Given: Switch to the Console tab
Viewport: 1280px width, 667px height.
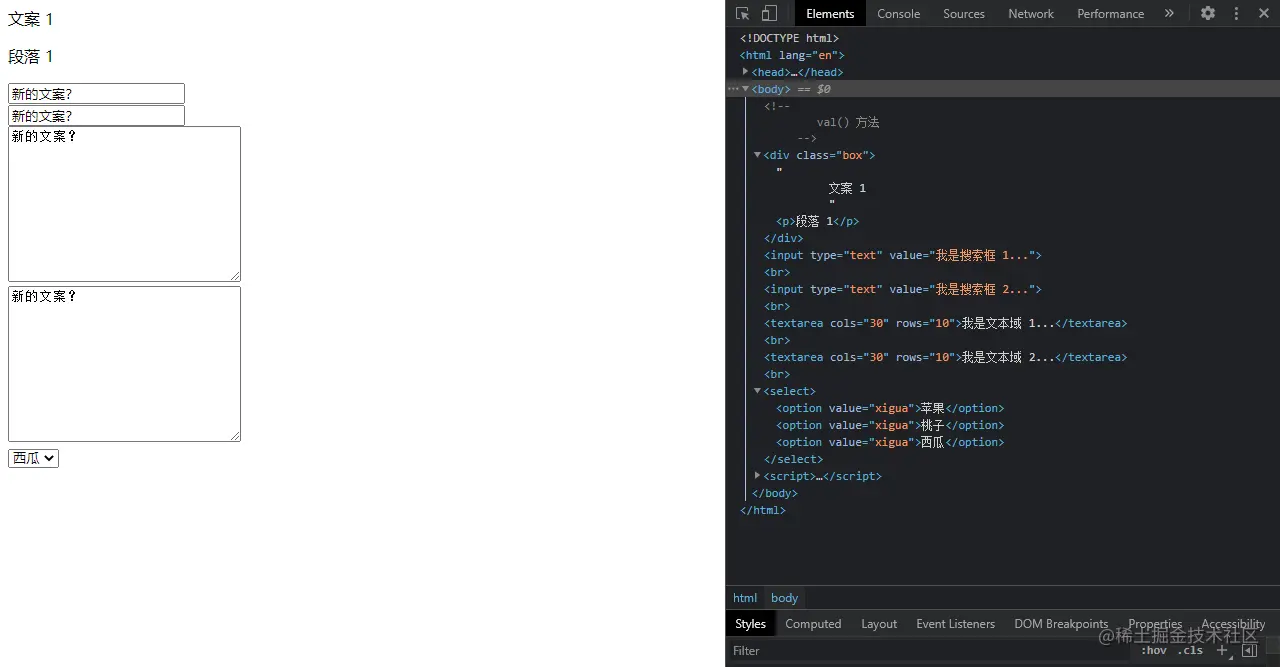Looking at the screenshot, I should click(x=898, y=13).
